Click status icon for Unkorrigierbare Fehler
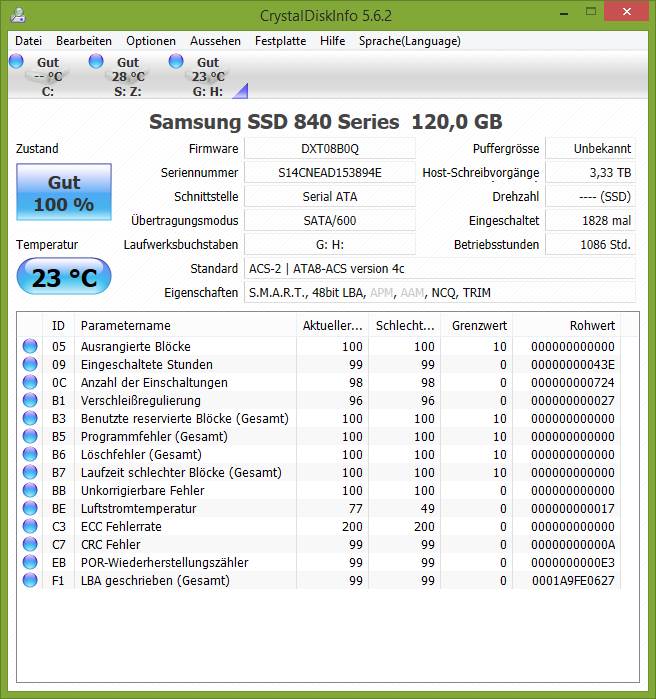The image size is (656, 699). click(30, 490)
